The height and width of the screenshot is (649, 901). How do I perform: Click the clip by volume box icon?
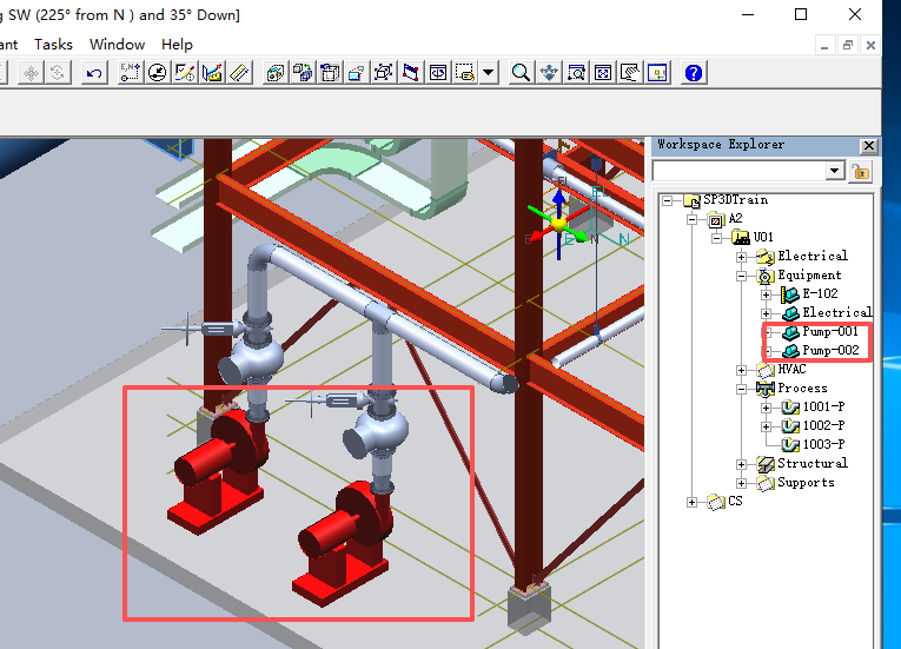pos(330,73)
